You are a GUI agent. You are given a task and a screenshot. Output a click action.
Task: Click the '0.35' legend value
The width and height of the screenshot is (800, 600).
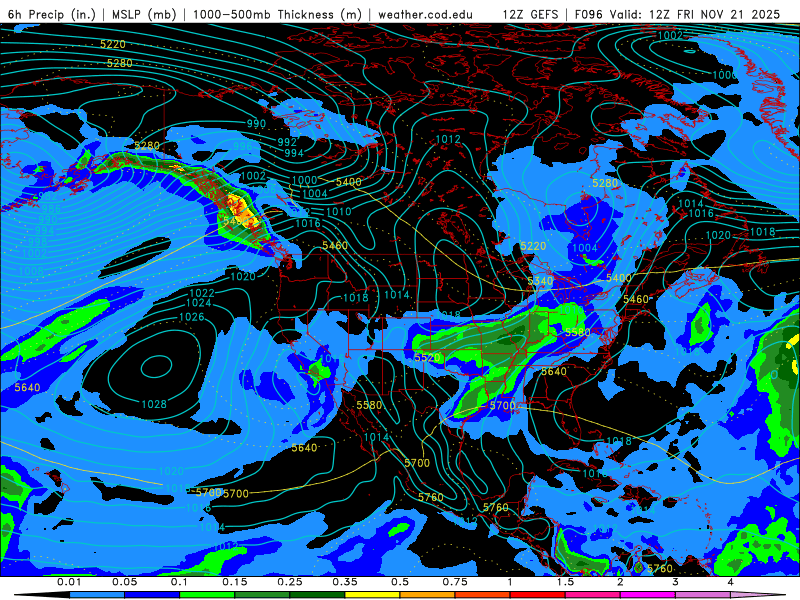click(345, 582)
